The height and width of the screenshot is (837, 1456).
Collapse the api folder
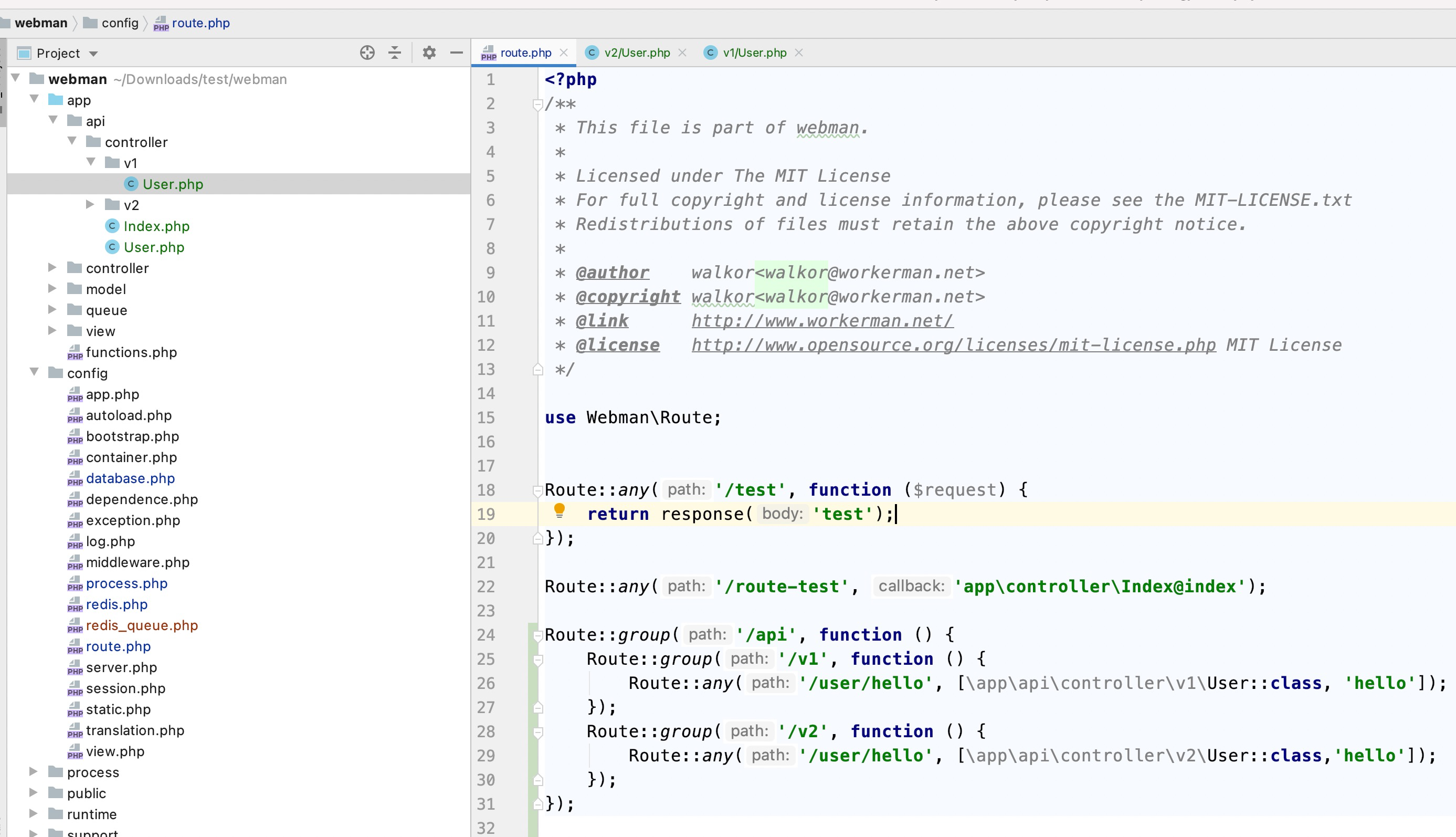(x=54, y=120)
